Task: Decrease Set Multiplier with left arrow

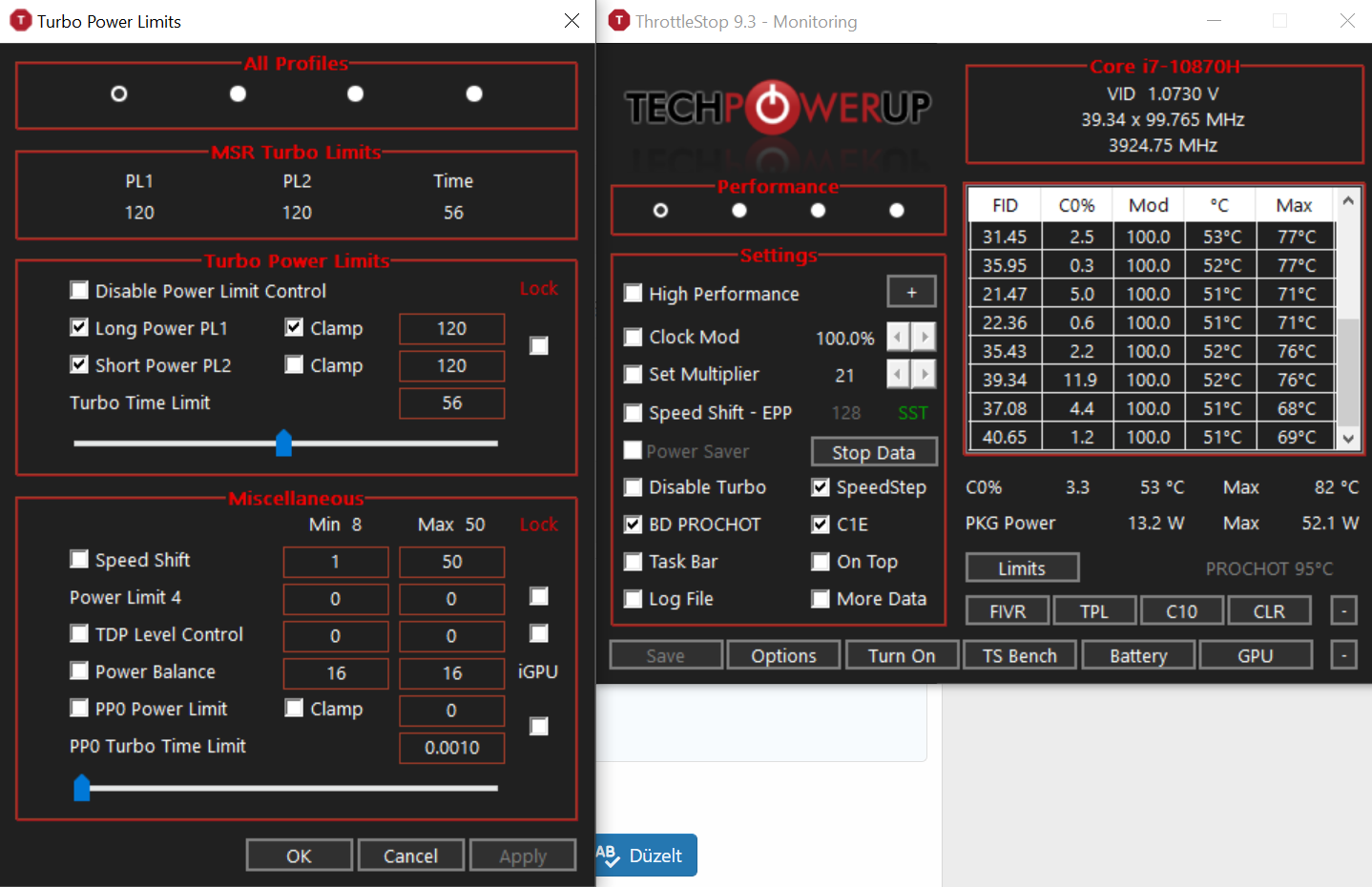Action: pos(899,374)
